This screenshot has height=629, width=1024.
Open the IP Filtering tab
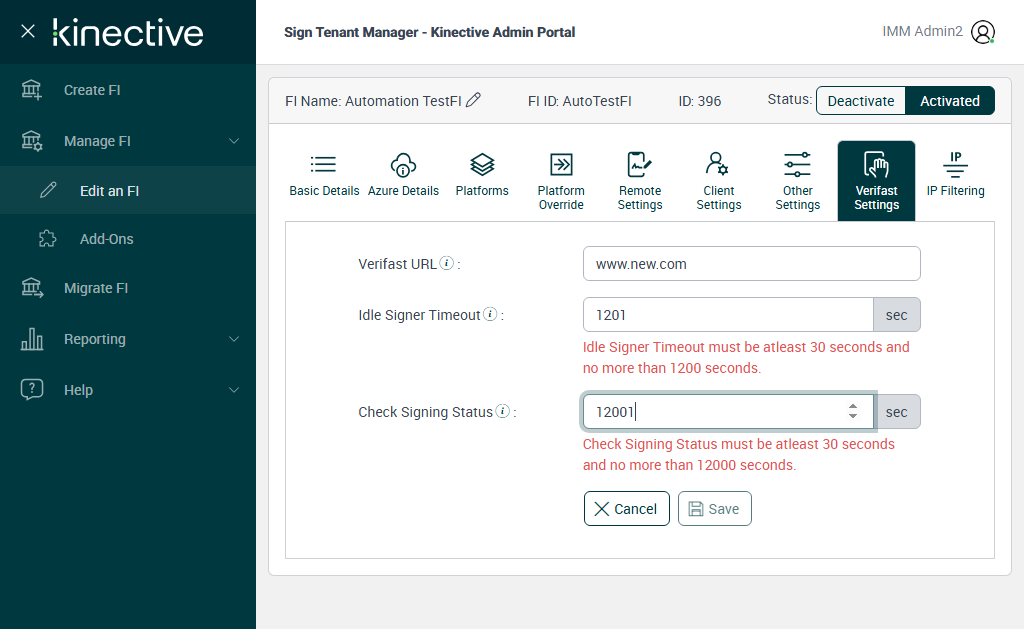point(955,176)
